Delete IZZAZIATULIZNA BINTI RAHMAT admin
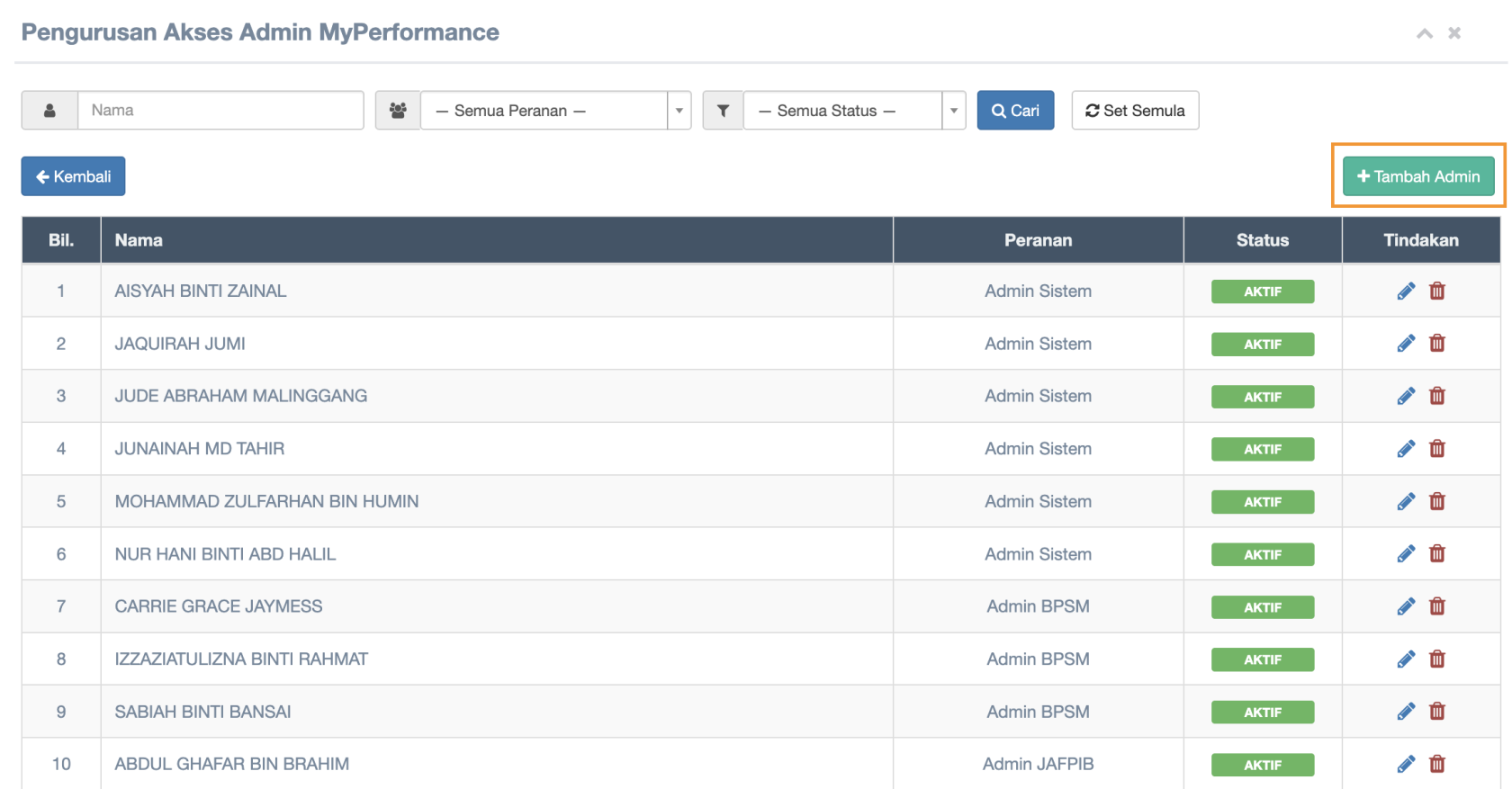Image resolution: width=1512 pixels, height=789 pixels. 1437,659
